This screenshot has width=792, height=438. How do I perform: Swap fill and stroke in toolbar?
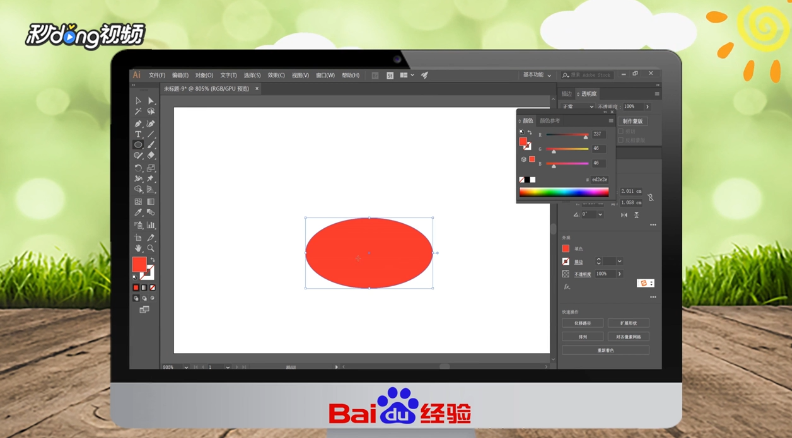153,260
